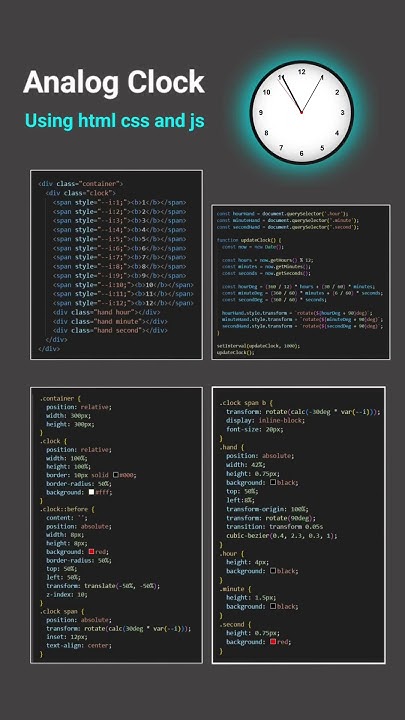Click the div class="clock" opening line
405x720 pixels.
tap(81, 193)
